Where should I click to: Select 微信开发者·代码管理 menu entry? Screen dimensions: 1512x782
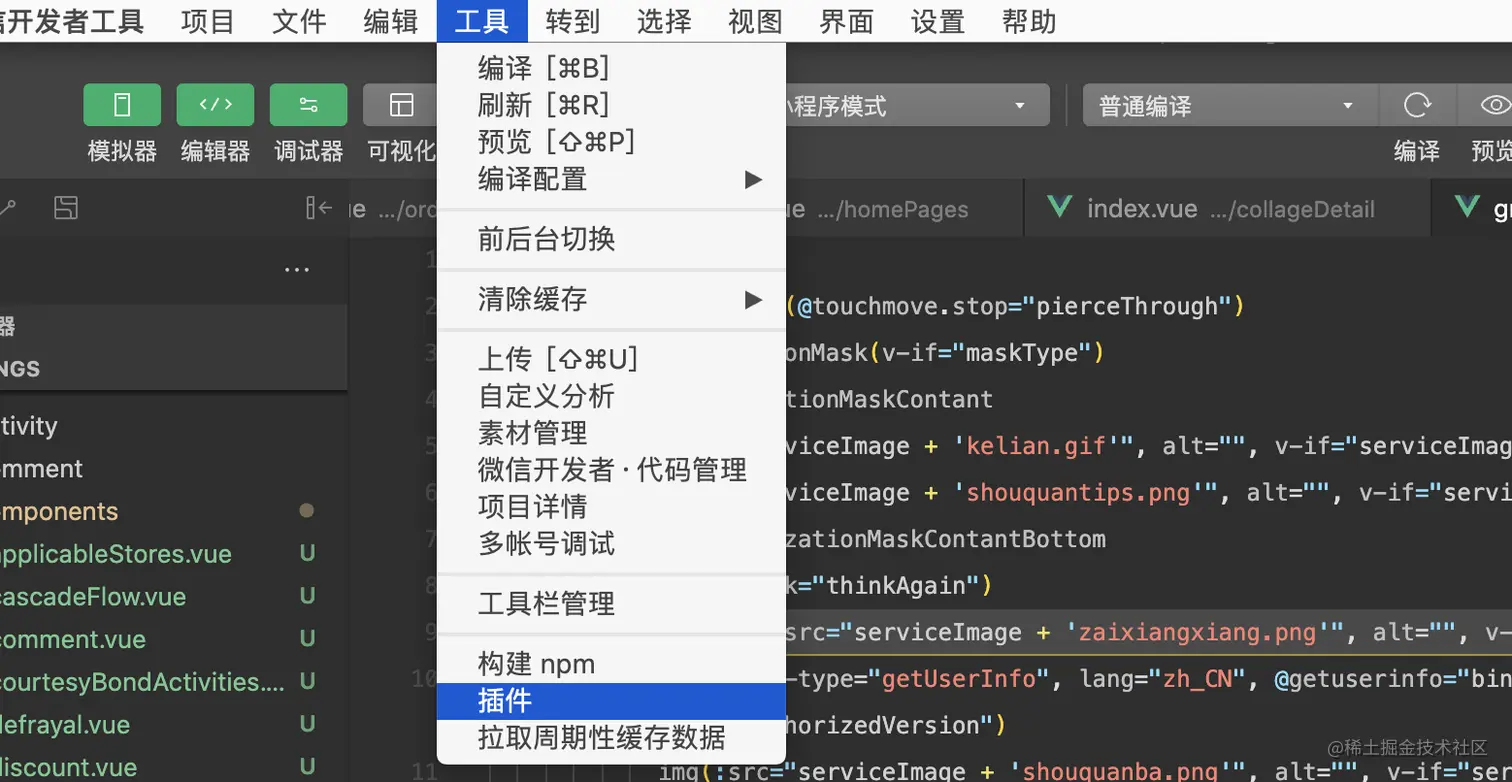tap(611, 470)
